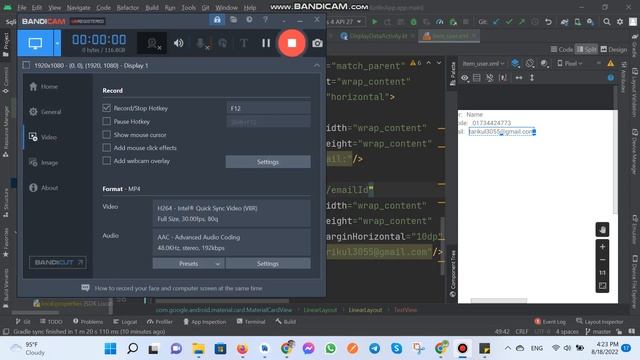Viewport: 640px width, 360px height.
Task: Open recording mode dropdown arrow
Action: (57, 43)
